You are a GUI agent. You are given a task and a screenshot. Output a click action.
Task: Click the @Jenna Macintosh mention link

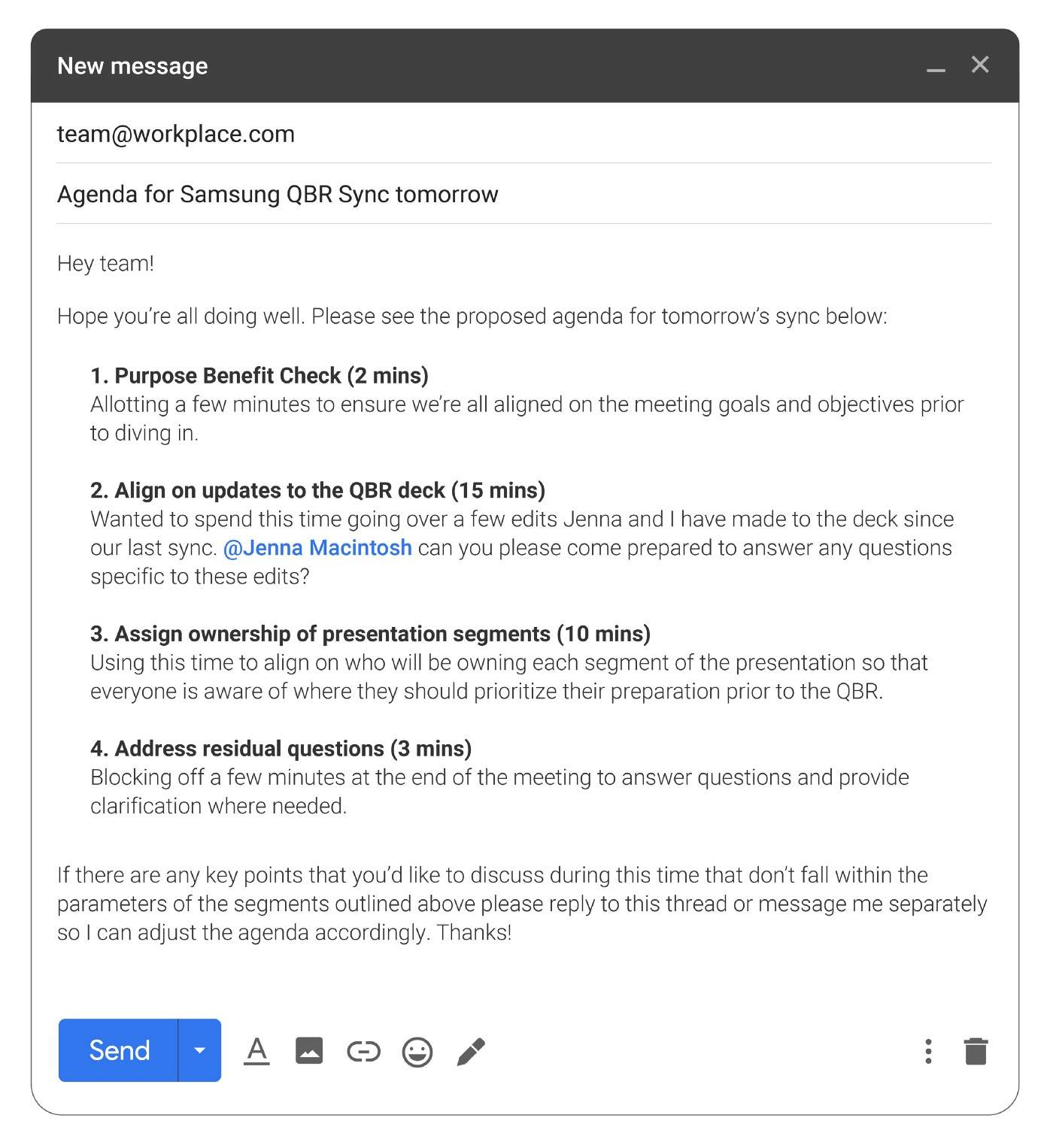pyautogui.click(x=317, y=547)
